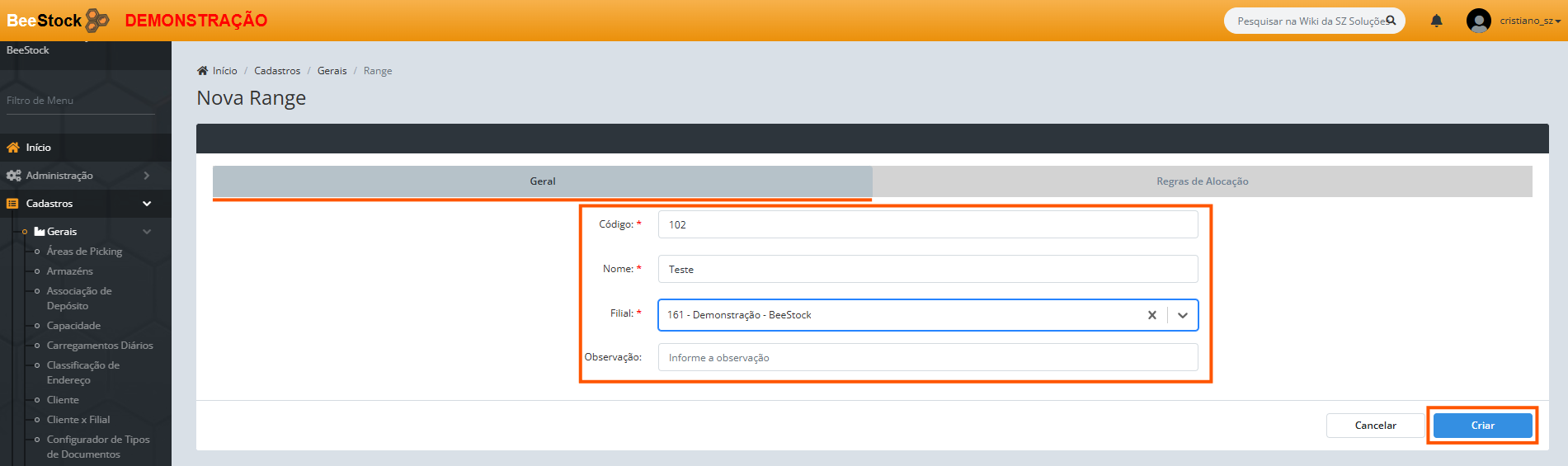Focus the Filtro de Menu field
Image resolution: width=1568 pixels, height=466 pixels.
point(80,101)
